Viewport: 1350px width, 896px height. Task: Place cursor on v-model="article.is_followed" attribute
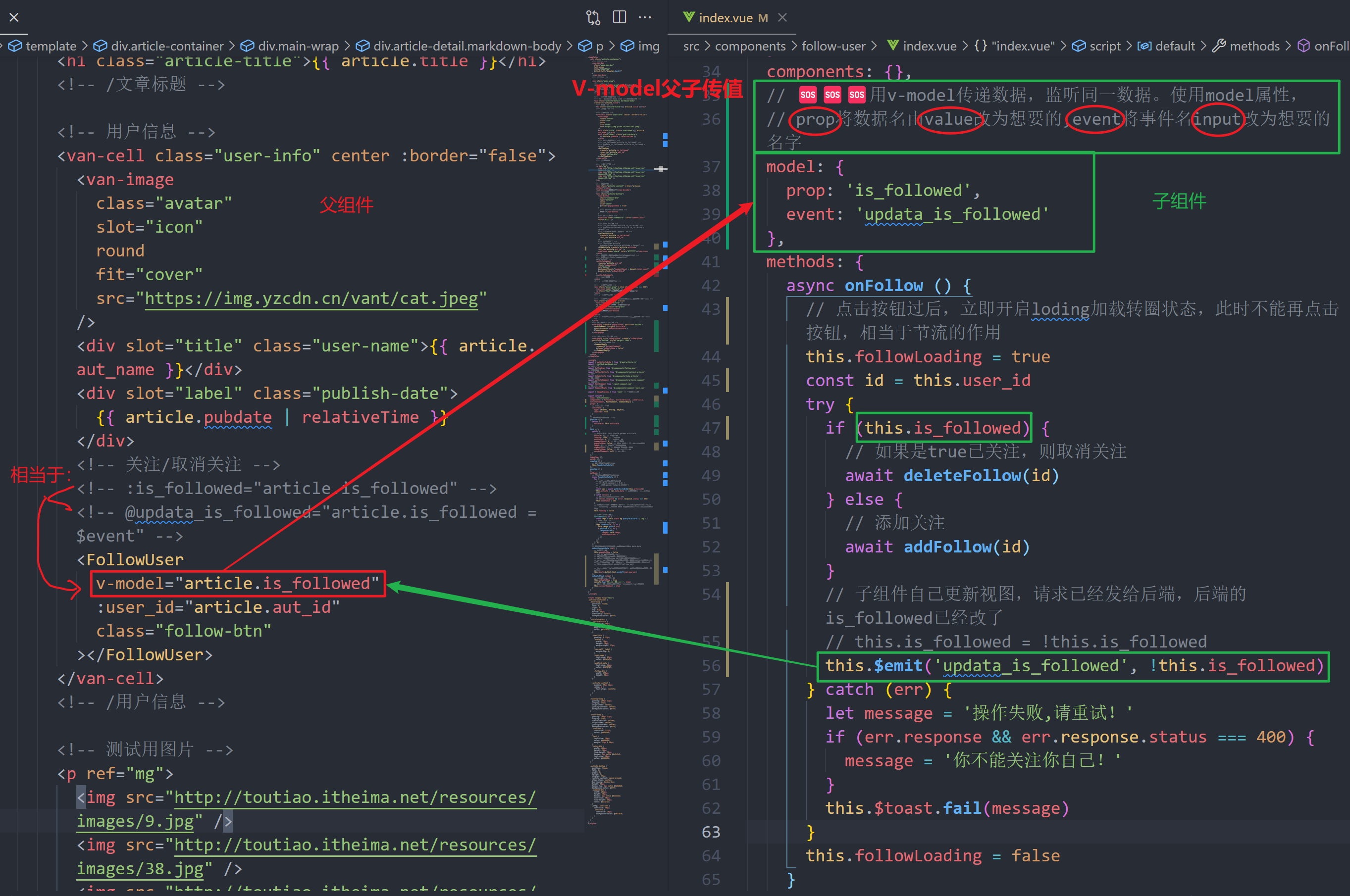click(x=237, y=584)
